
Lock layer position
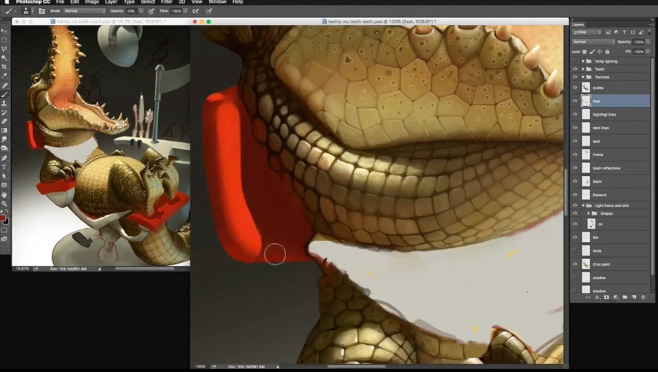(599, 52)
